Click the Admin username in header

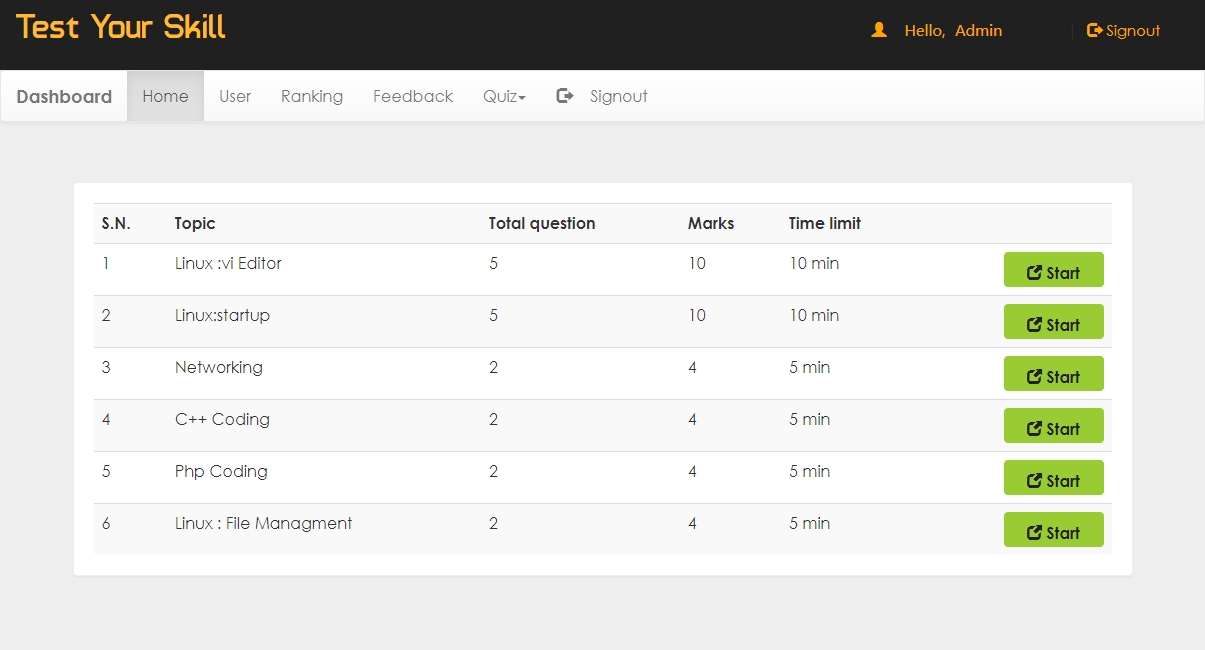(978, 31)
